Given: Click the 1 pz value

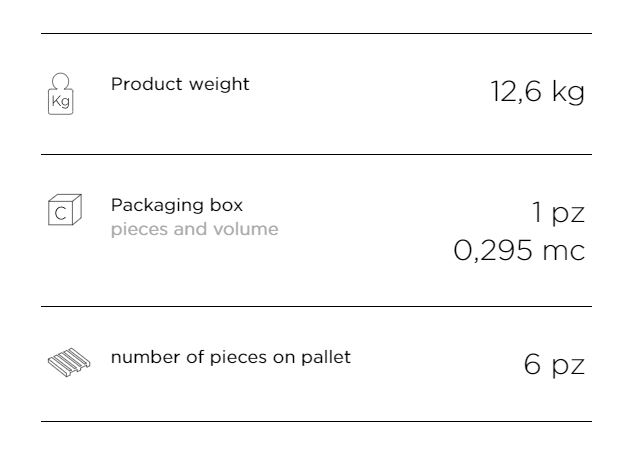Looking at the screenshot, I should [x=558, y=212].
